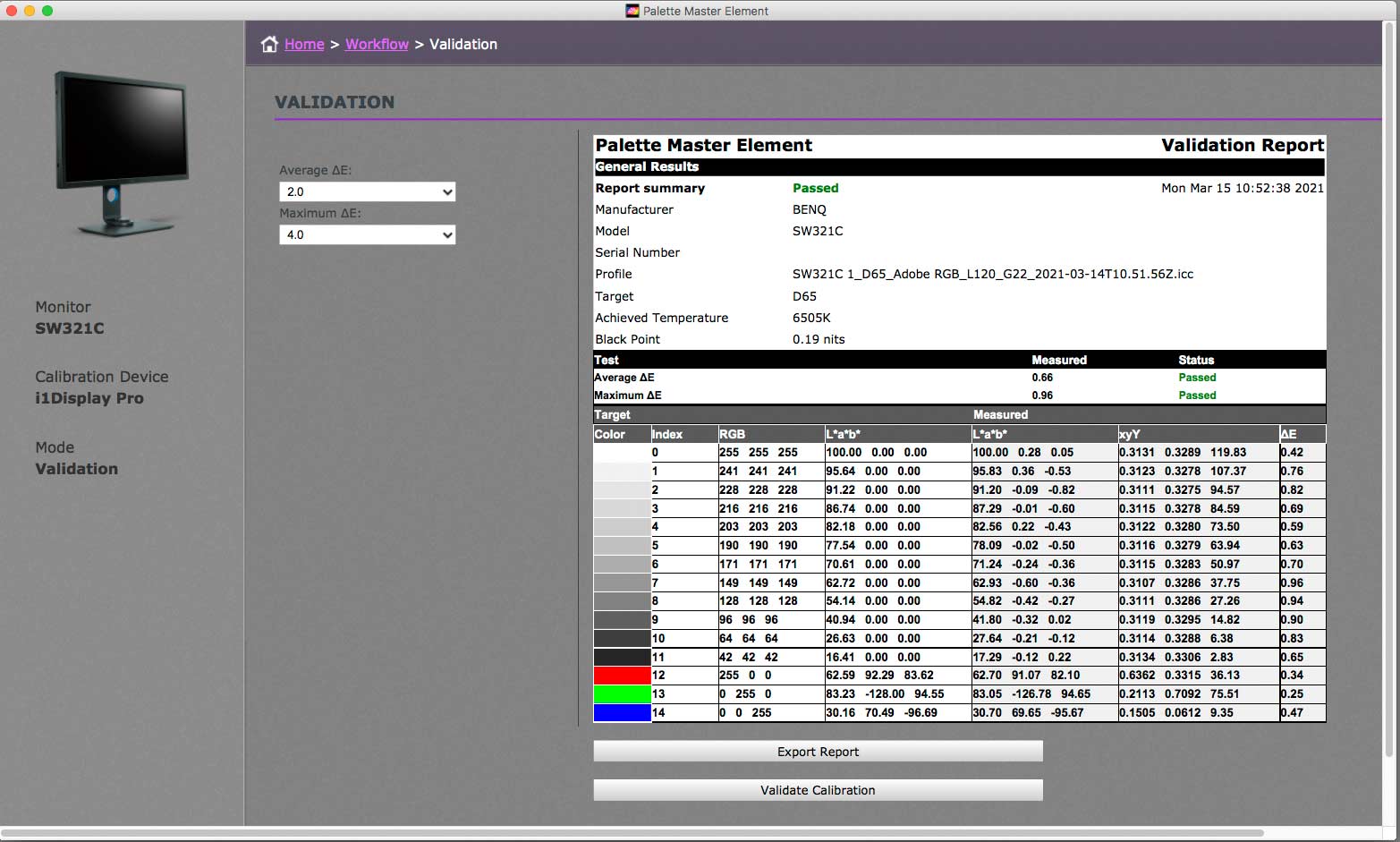The image size is (1400, 842).
Task: Click the Validate Calibration button
Action: [818, 790]
